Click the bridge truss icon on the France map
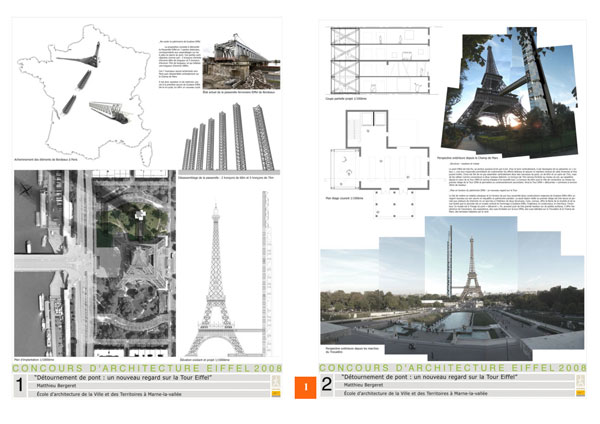The height and width of the screenshot is (424, 600). coord(109,112)
